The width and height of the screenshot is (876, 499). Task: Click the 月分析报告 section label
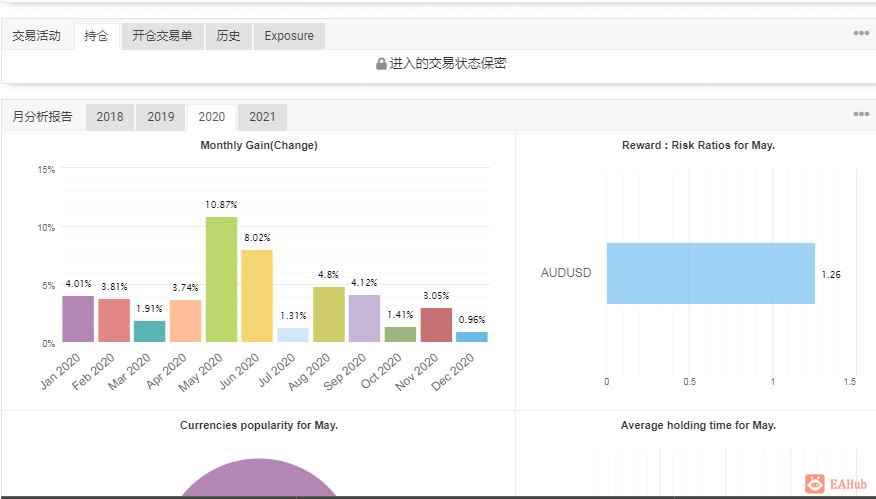pos(42,116)
